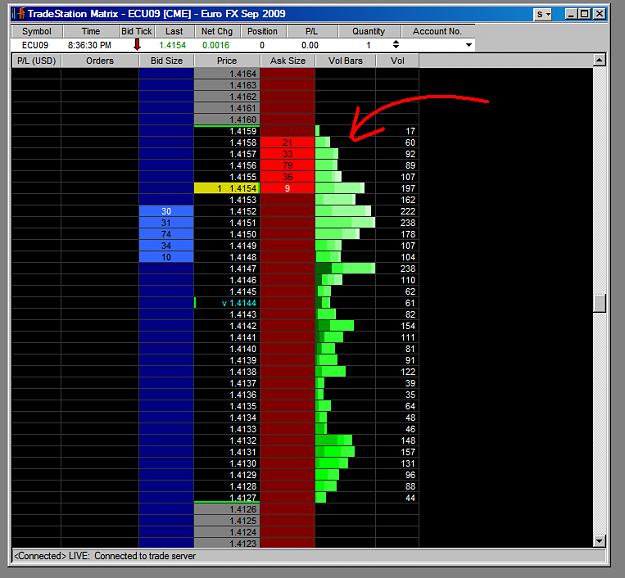Screen dimensions: 625x578
Task: Click the Quantity stepper arrows
Action: (395, 44)
